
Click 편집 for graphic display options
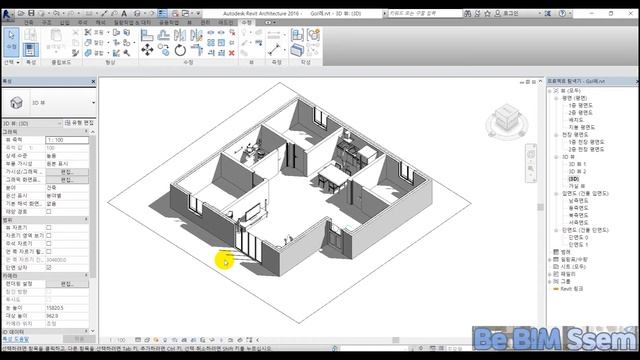(x=67, y=180)
